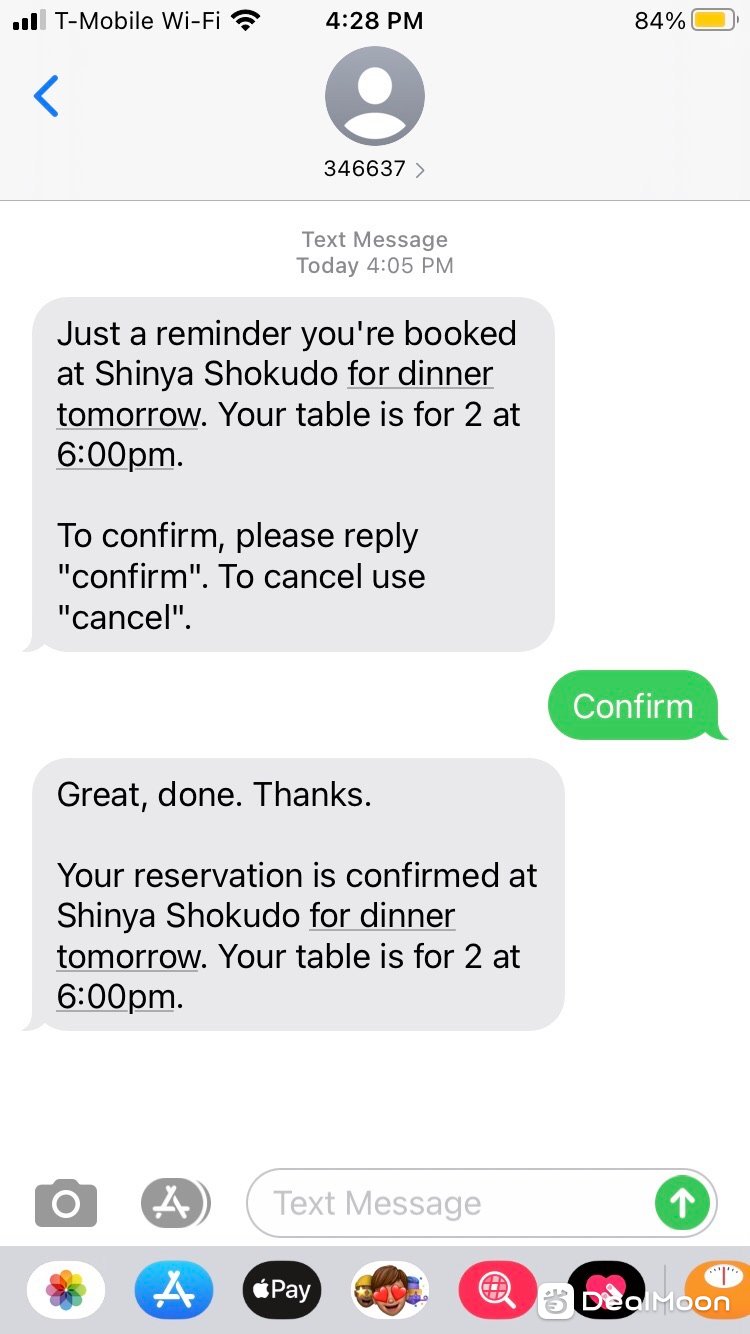750x1334 pixels.
Task: Open the camera icon beside message field
Action: [66, 1203]
